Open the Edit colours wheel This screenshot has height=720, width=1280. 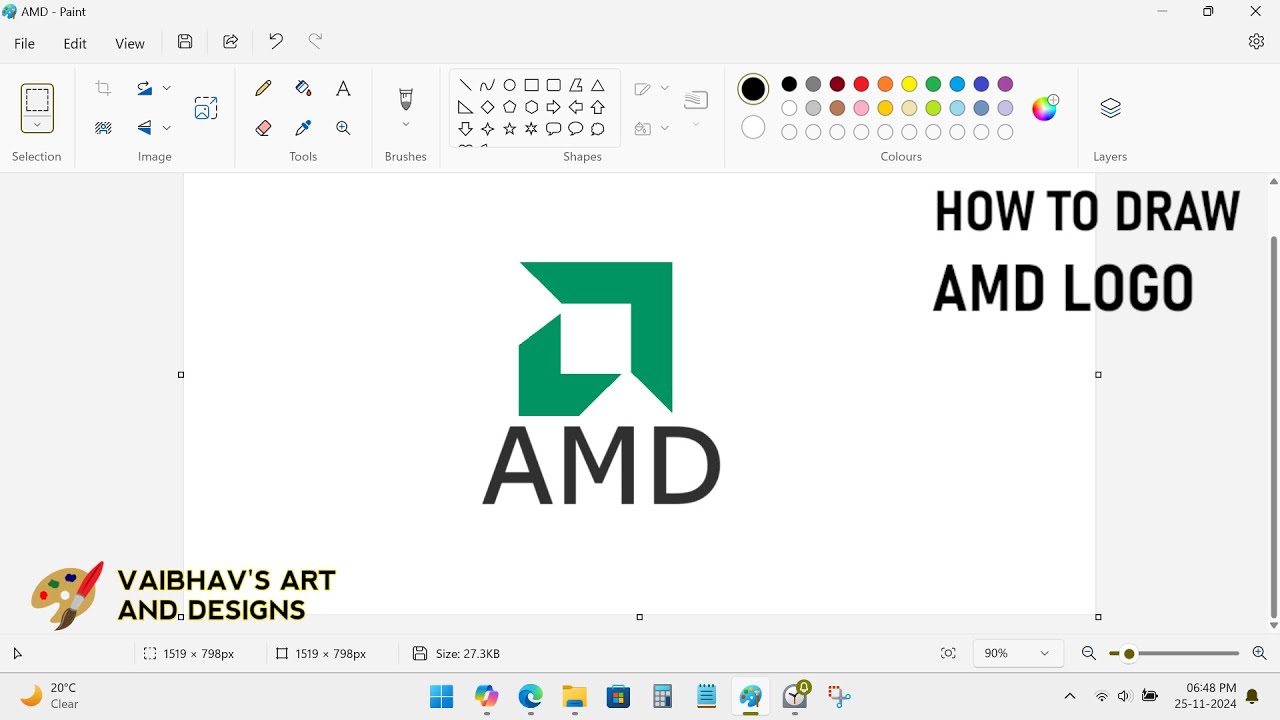coord(1045,108)
